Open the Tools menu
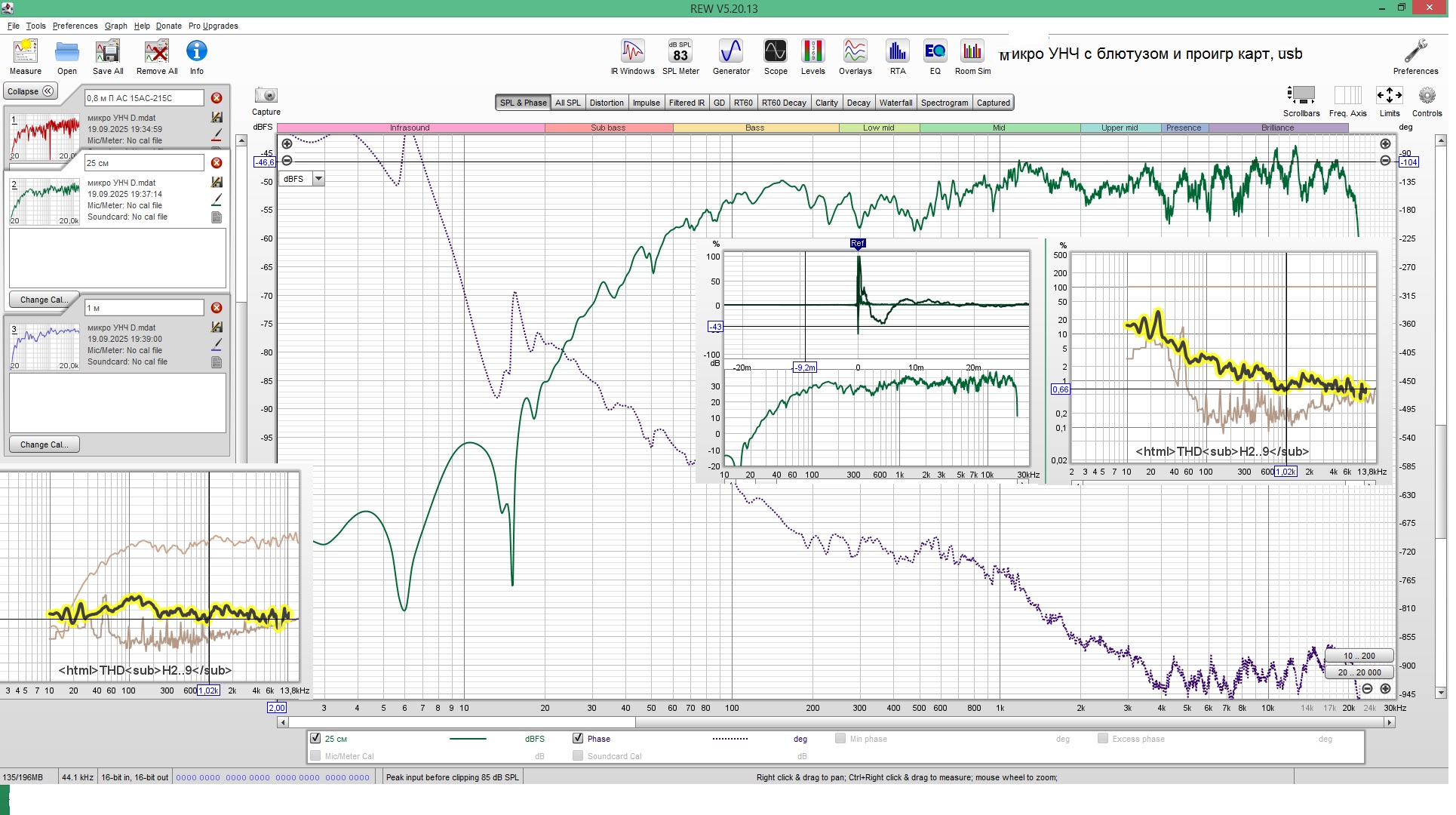The width and height of the screenshot is (1456, 815). click(35, 26)
